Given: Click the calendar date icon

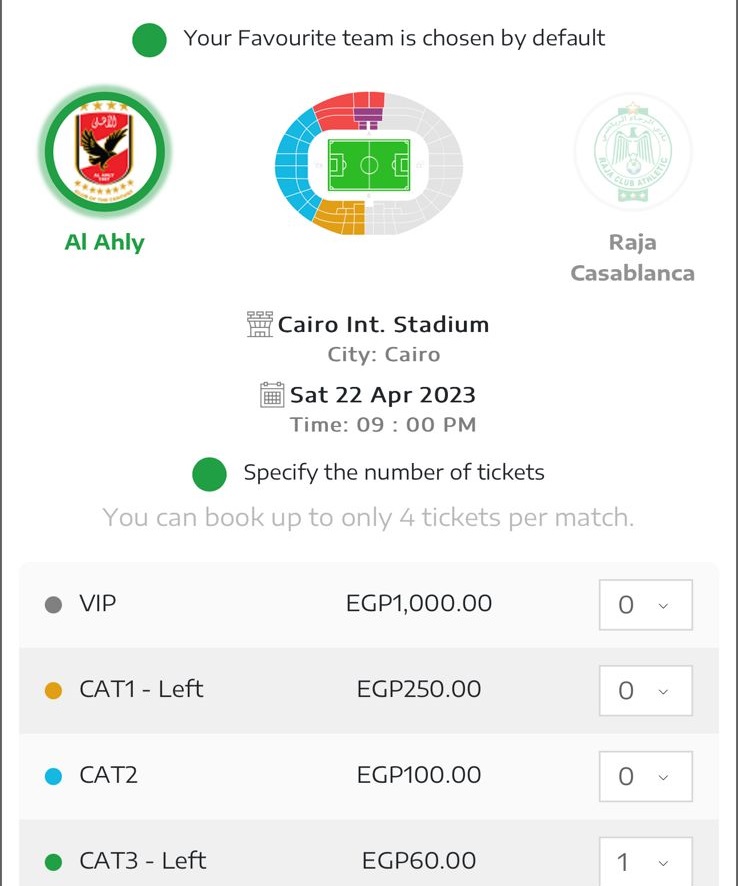Looking at the screenshot, I should 272,394.
